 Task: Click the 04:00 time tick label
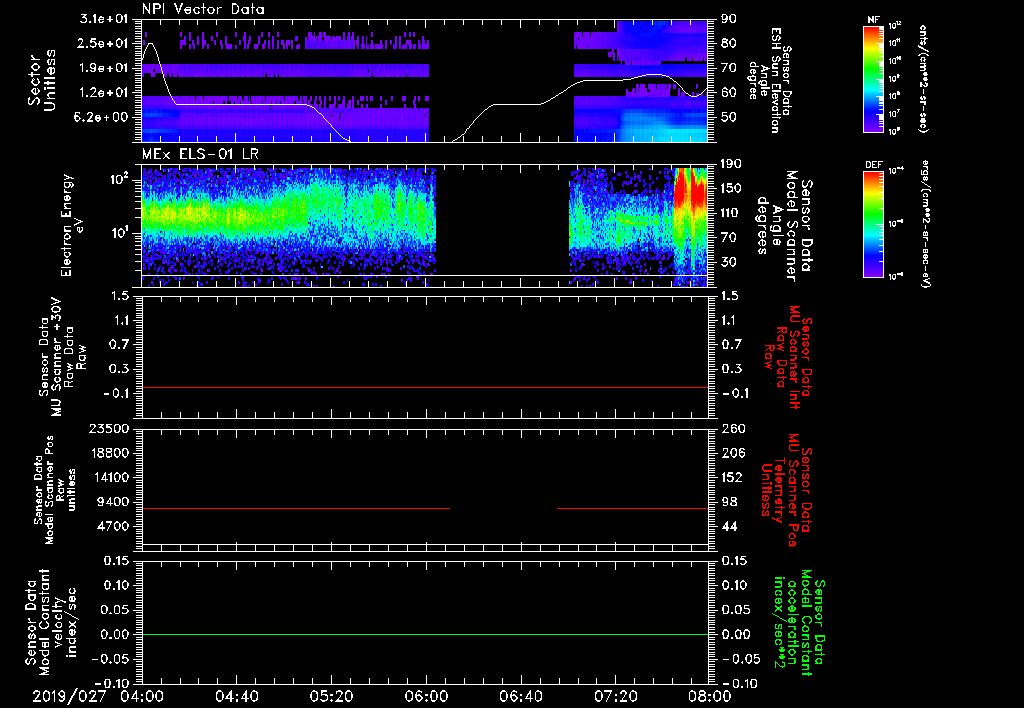142,696
